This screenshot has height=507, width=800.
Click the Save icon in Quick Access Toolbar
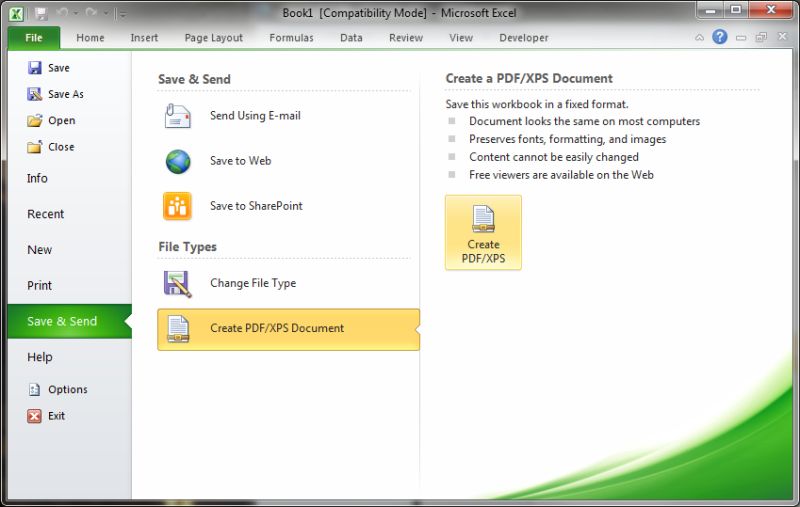tap(41, 14)
